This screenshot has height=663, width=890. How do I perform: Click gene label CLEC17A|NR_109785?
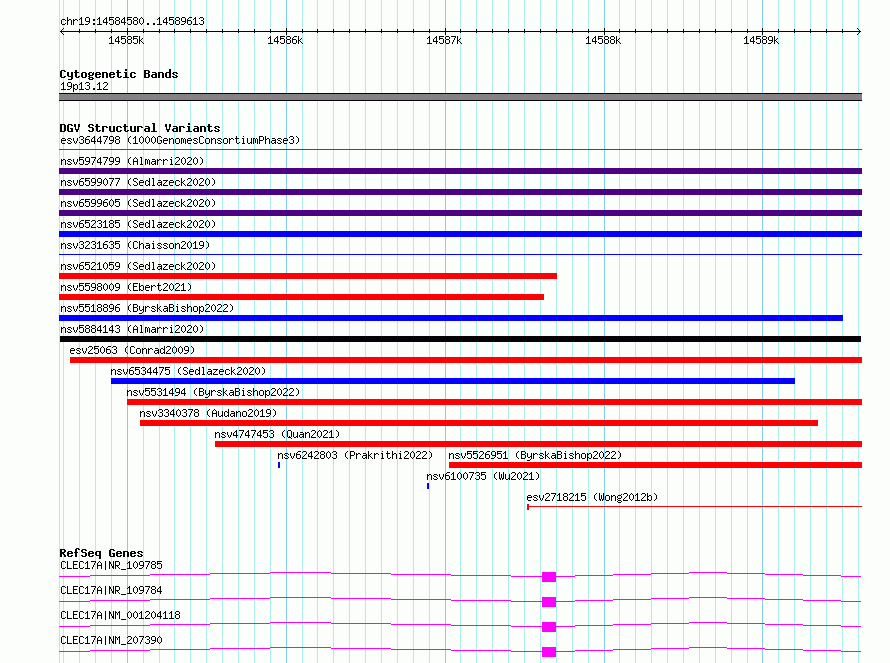coord(111,565)
